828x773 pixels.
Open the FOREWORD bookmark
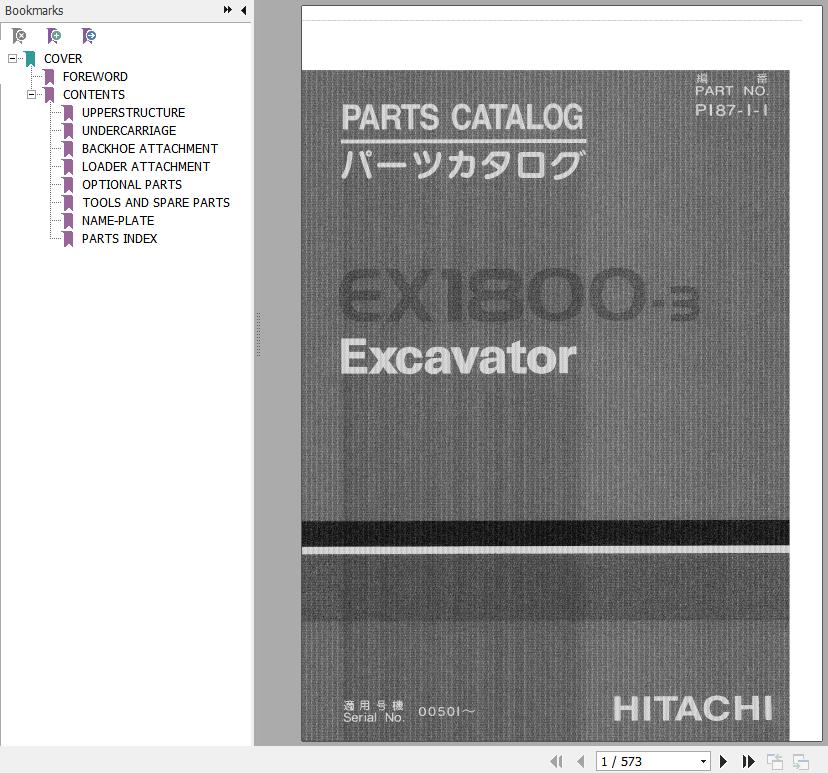tap(95, 77)
